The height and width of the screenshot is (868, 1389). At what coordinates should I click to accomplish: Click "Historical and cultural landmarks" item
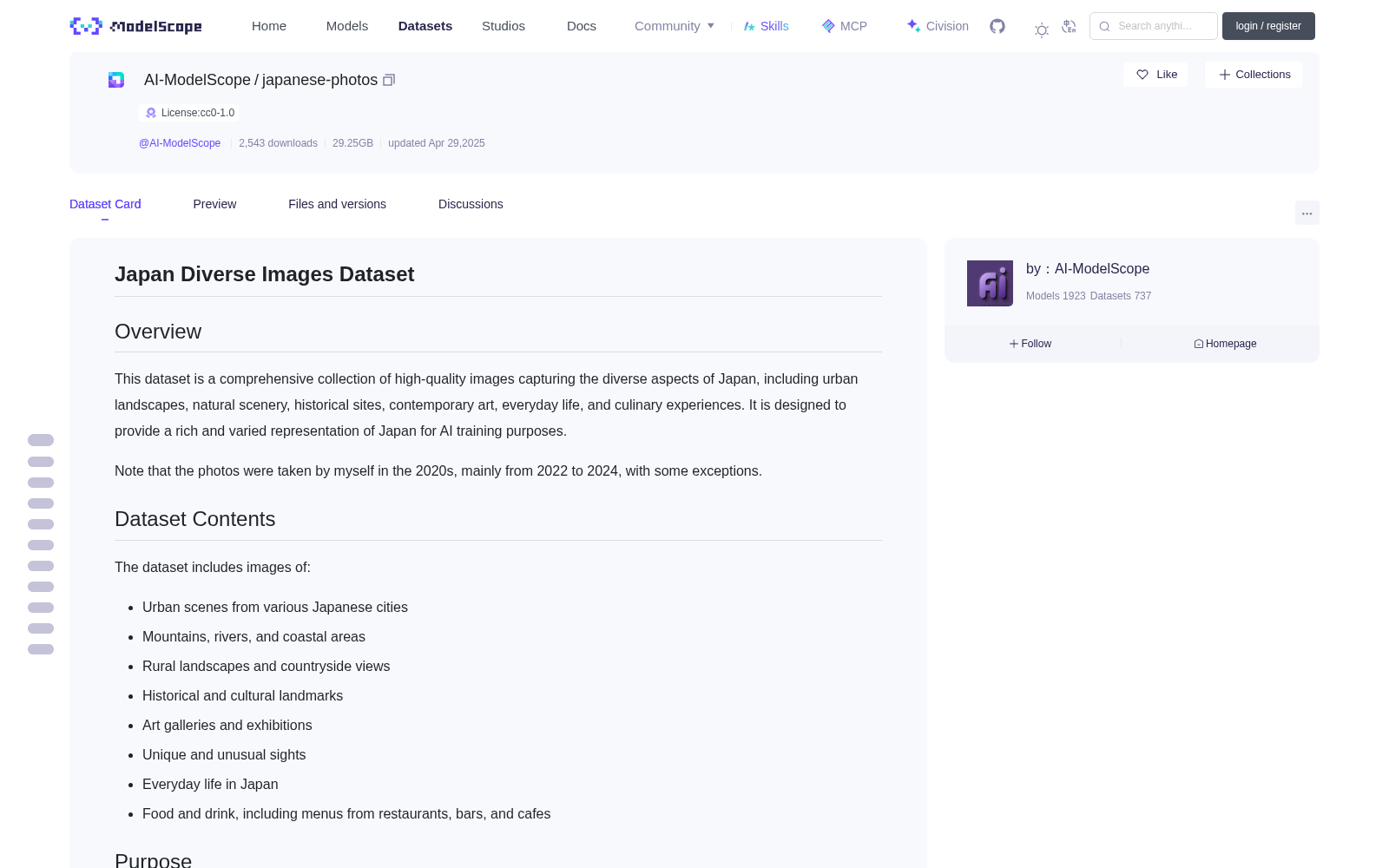click(243, 696)
